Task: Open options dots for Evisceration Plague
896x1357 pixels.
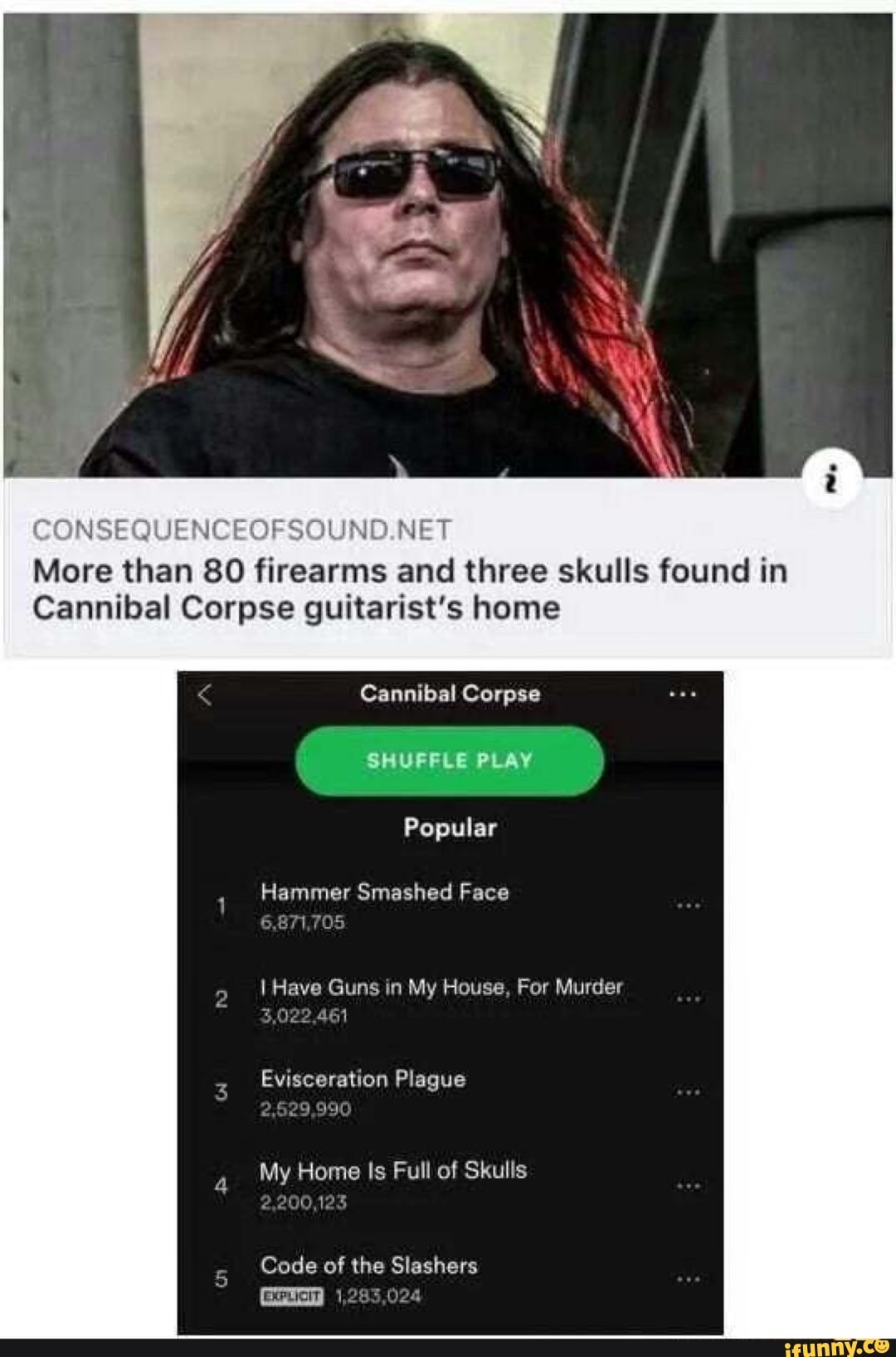Action: pos(688,1093)
